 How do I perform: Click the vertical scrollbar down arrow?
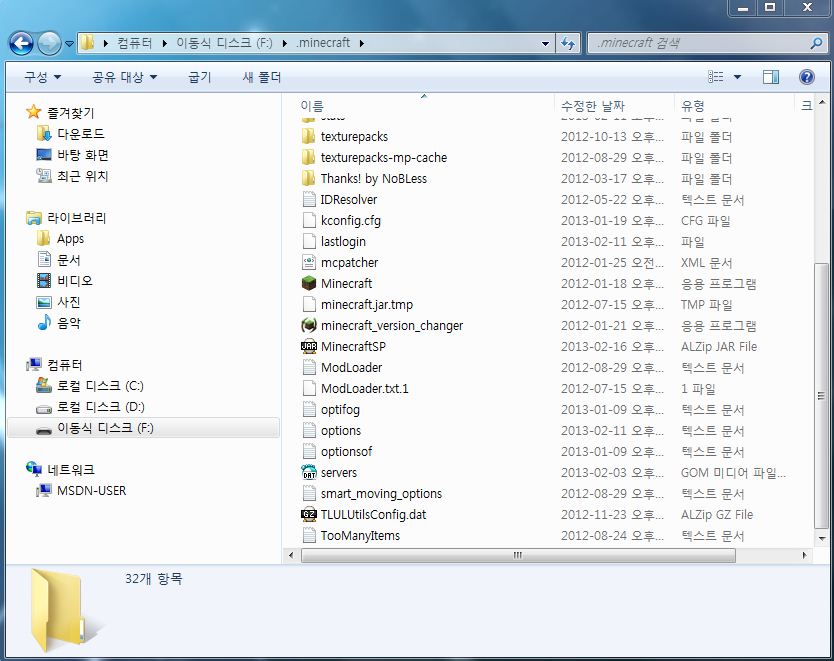click(x=821, y=538)
